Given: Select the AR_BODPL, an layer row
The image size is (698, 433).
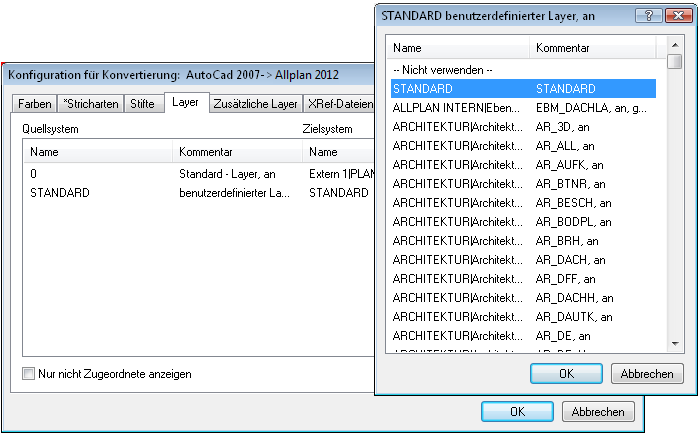Looking at the screenshot, I should tap(523, 222).
